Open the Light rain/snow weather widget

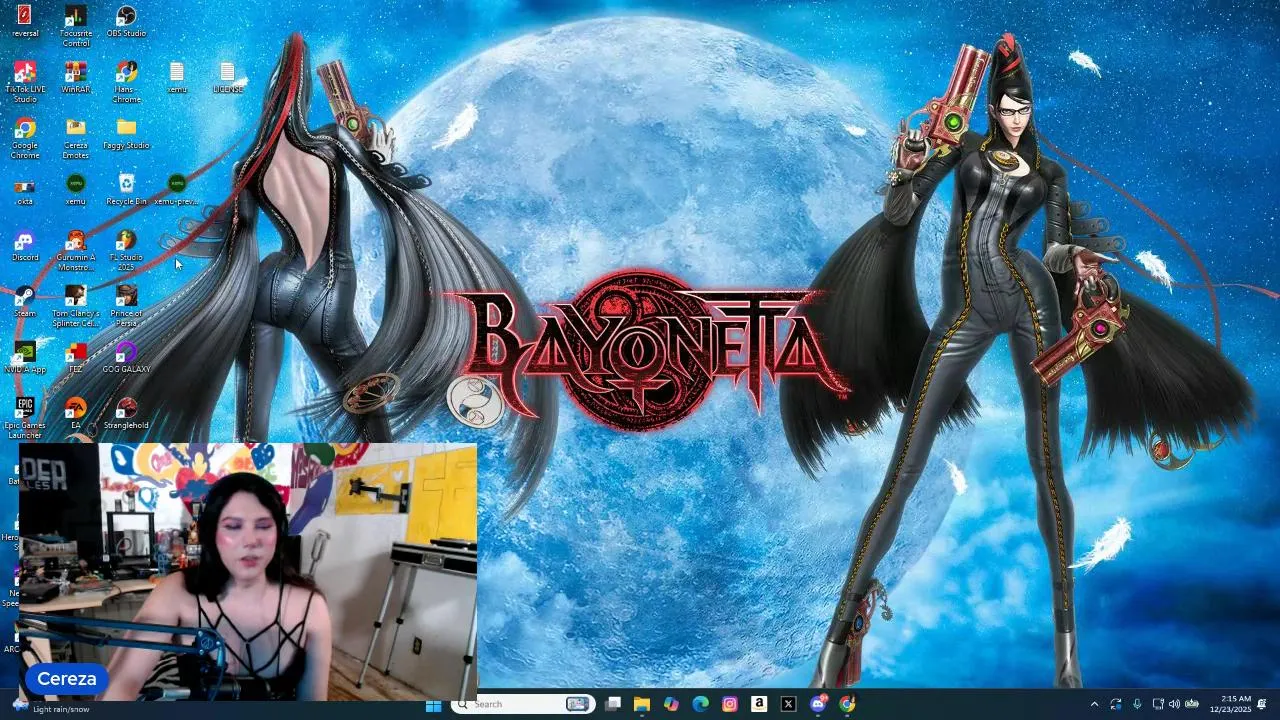52,706
